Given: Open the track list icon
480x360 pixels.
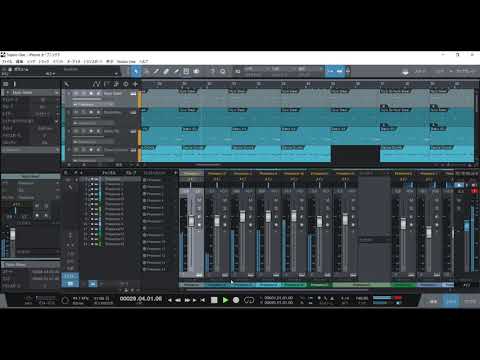Looking at the screenshot, I should pyautogui.click(x=5, y=84).
